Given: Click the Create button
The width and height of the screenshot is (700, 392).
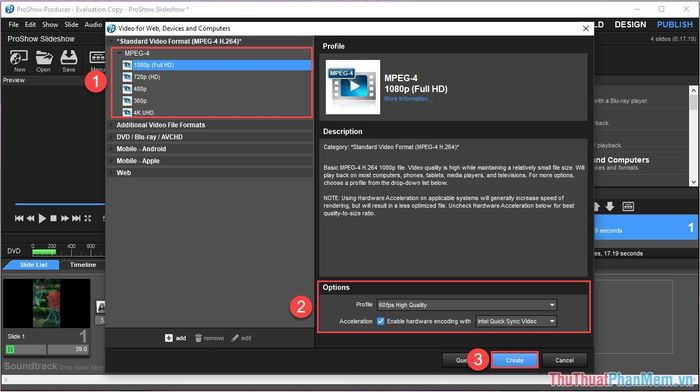Looking at the screenshot, I should pyautogui.click(x=514, y=360).
